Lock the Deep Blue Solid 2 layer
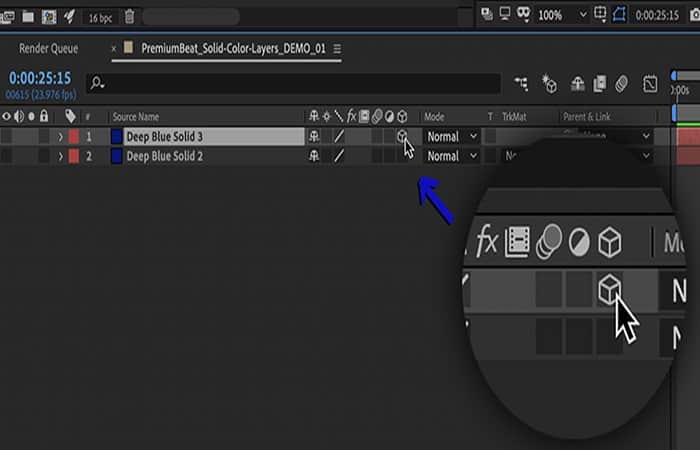 point(44,156)
